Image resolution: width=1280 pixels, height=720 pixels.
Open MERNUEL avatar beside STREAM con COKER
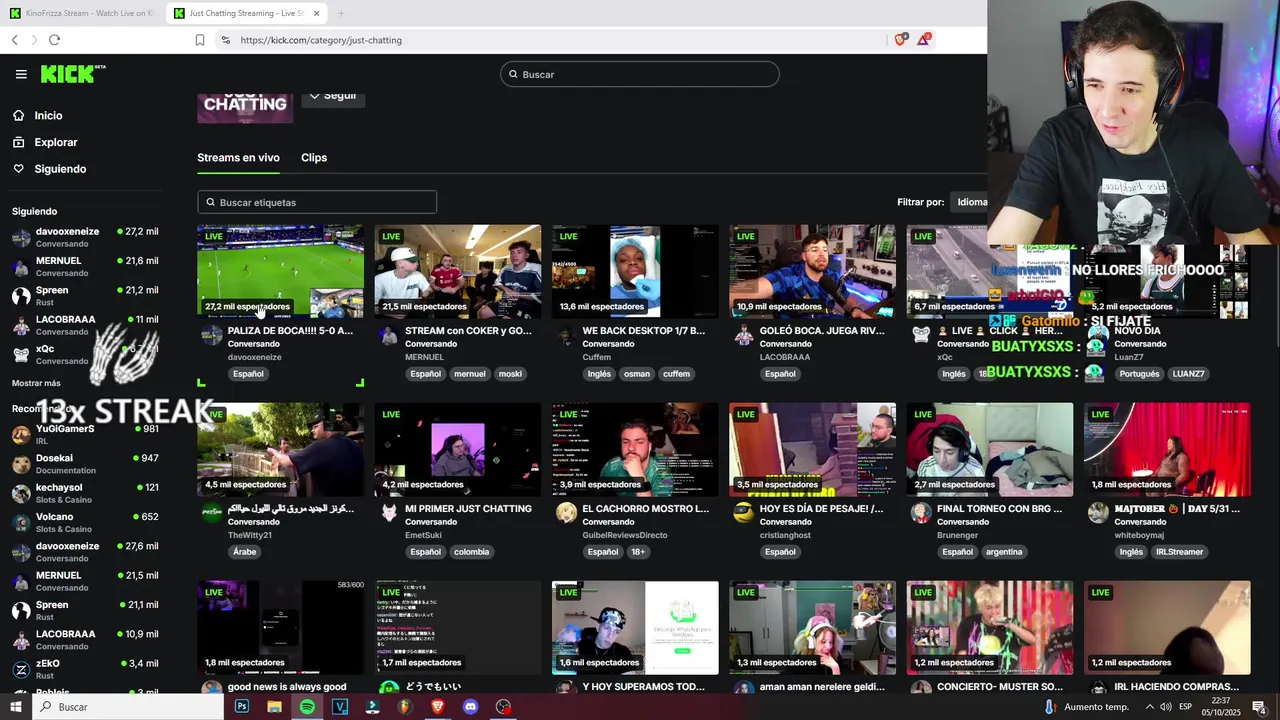(389, 335)
